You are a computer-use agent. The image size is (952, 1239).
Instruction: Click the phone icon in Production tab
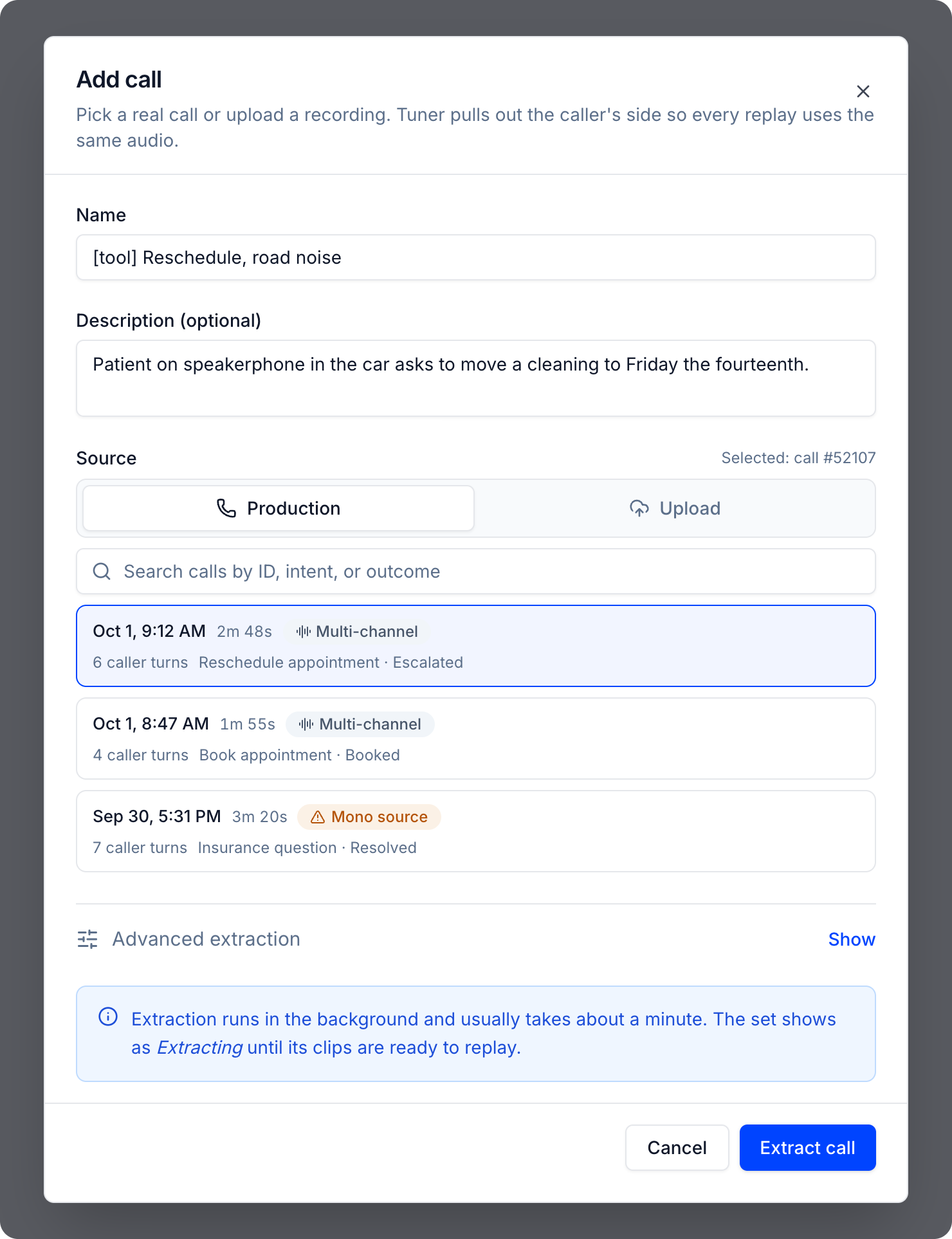click(226, 508)
